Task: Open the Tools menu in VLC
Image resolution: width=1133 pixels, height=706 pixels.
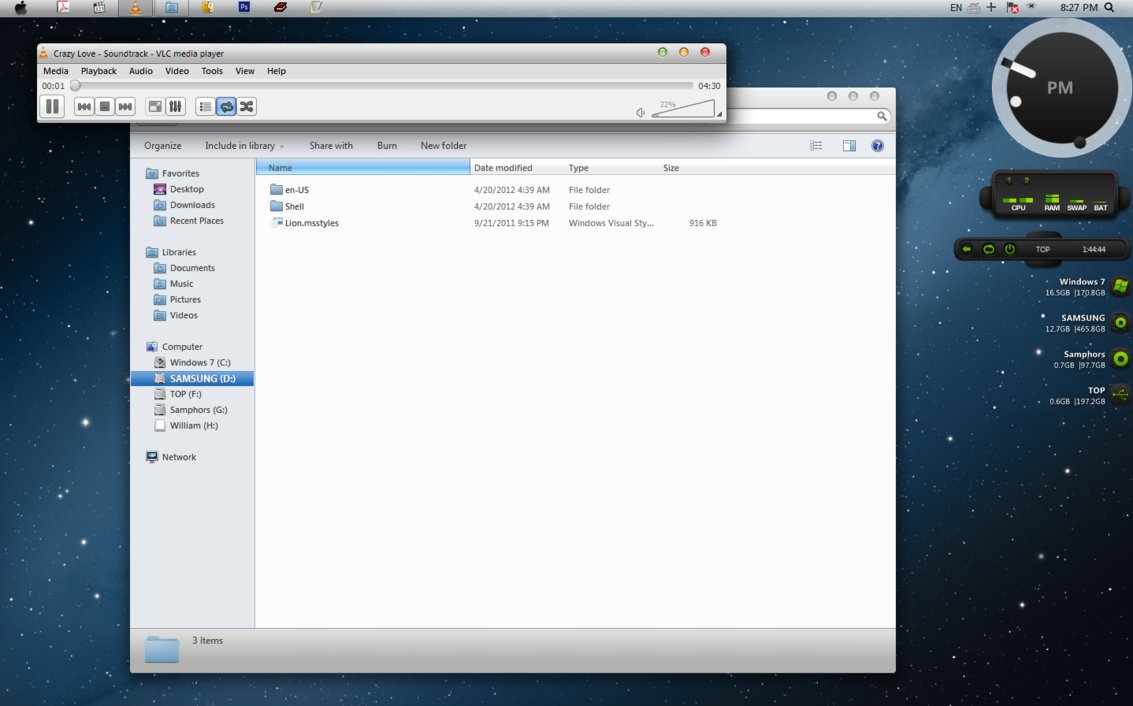Action: (212, 71)
